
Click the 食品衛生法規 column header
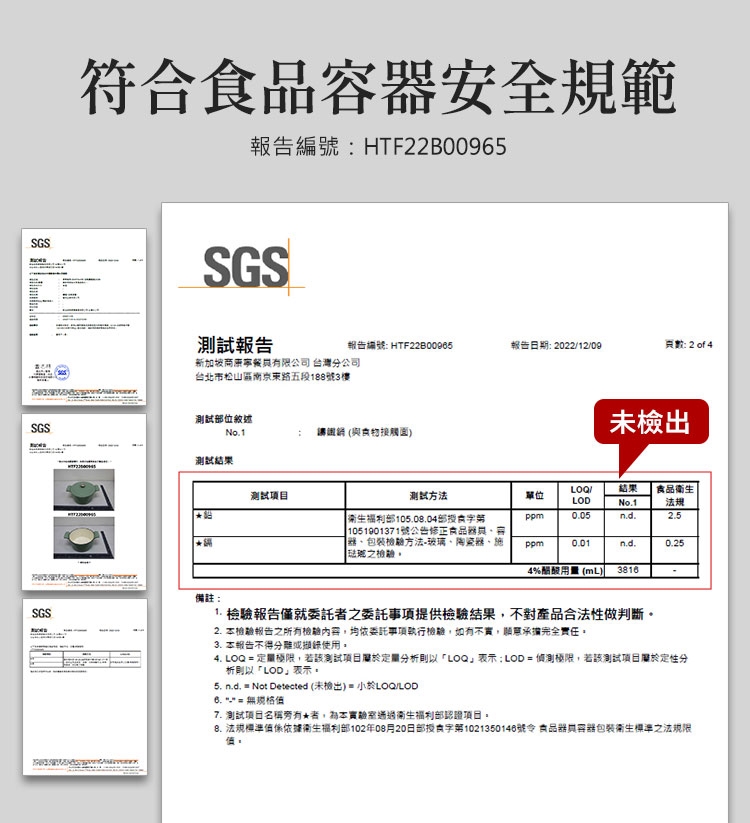(675, 495)
